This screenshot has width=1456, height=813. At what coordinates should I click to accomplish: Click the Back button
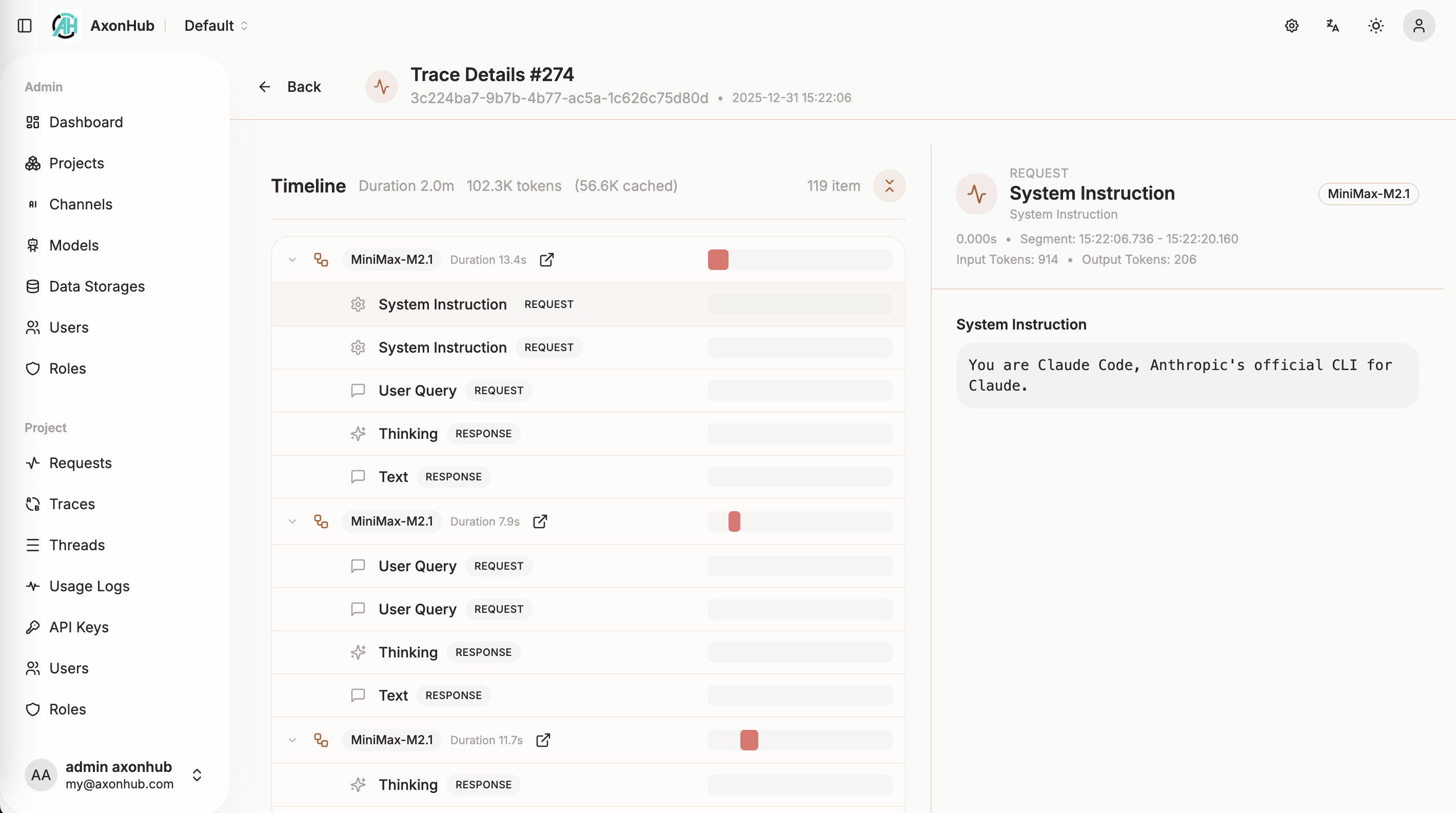pyautogui.click(x=290, y=87)
